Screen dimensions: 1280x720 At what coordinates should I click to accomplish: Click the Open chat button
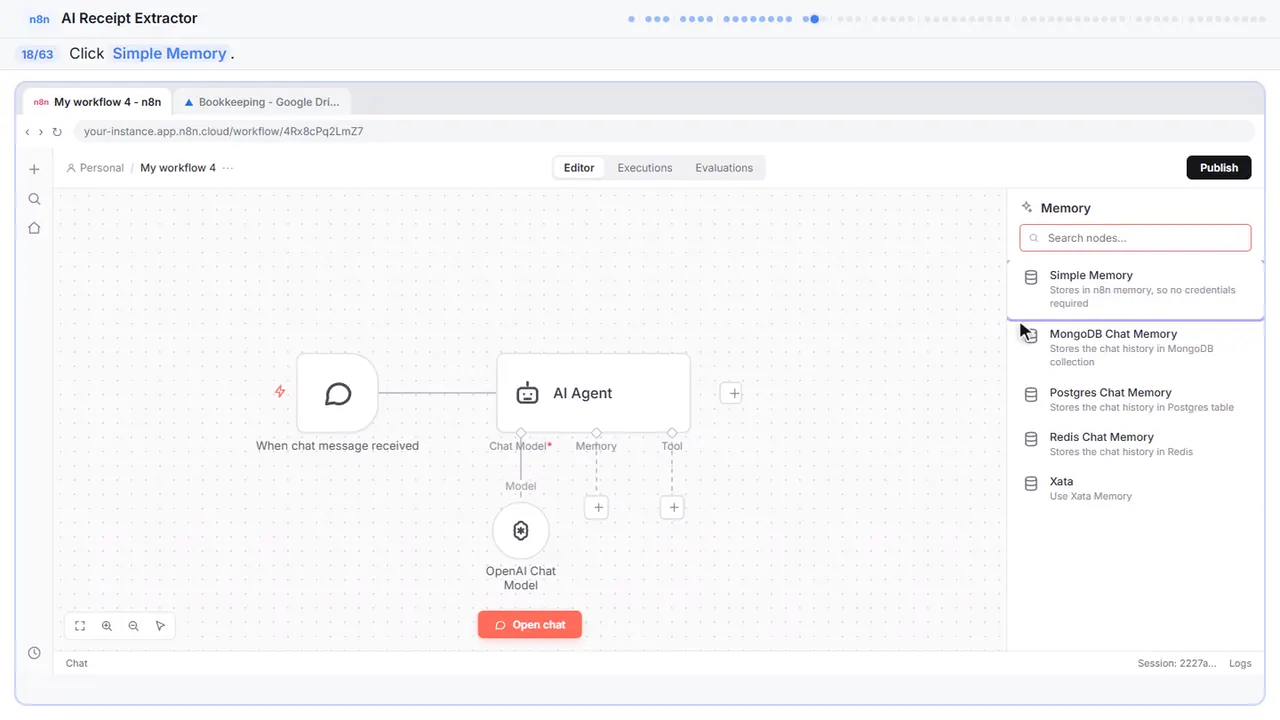point(530,625)
